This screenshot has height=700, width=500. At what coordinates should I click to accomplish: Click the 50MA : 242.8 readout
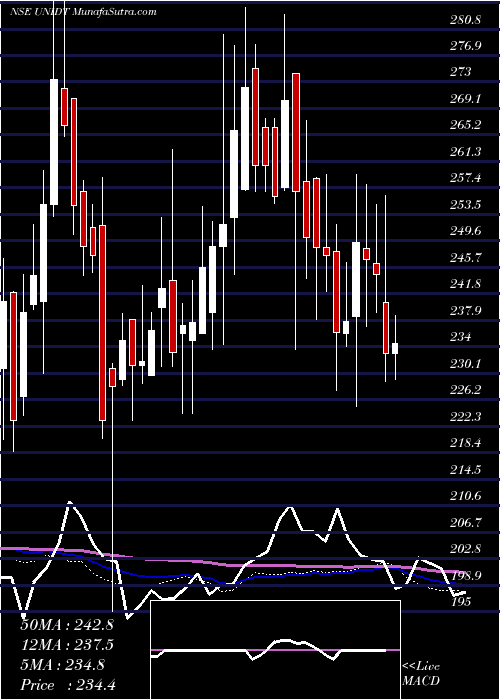(67, 625)
